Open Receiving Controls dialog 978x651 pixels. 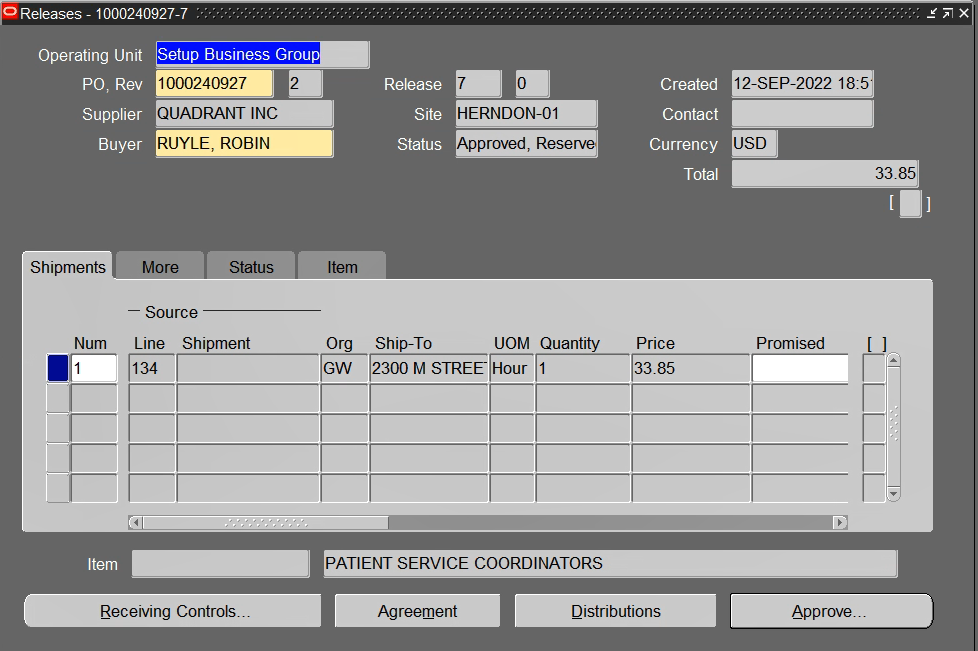[173, 611]
